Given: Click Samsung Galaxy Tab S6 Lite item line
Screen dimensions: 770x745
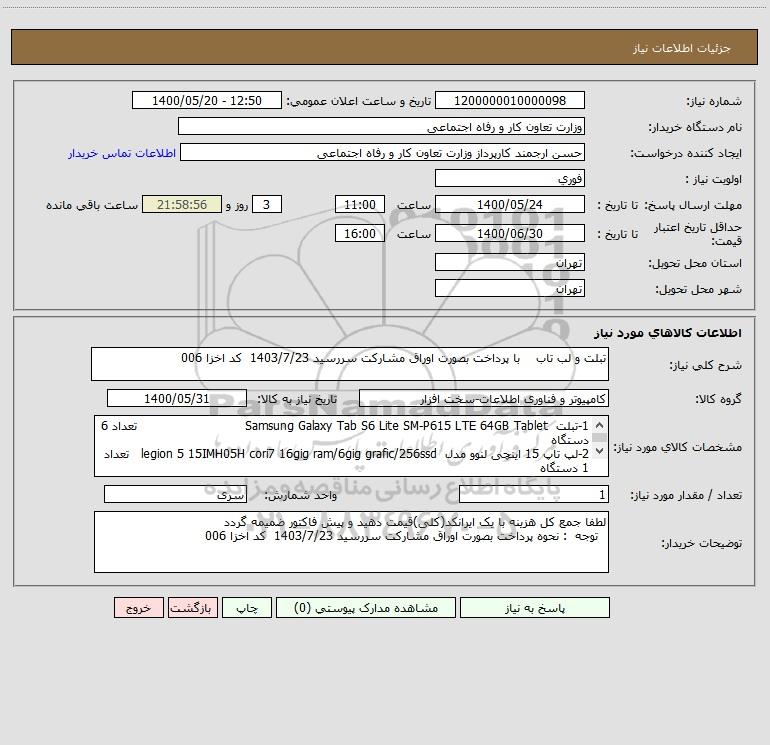Looking at the screenshot, I should point(344,433).
